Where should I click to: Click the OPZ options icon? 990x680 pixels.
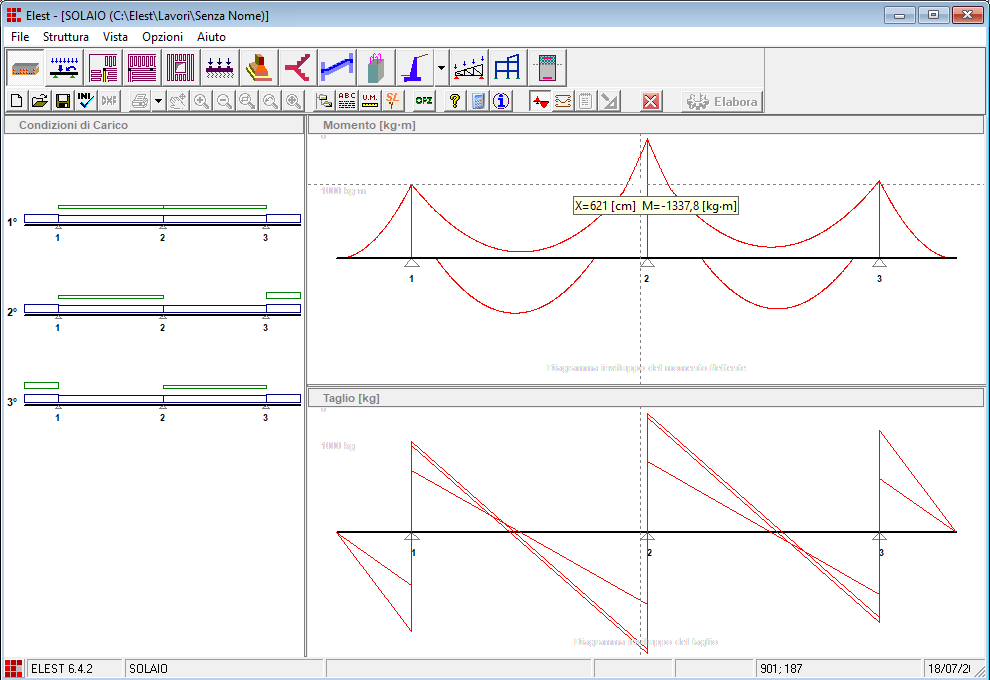[x=424, y=101]
